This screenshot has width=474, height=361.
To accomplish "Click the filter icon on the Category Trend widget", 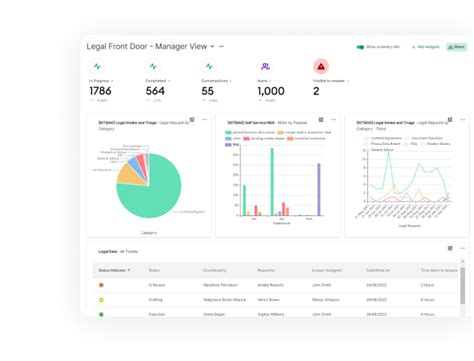I will 450,119.
